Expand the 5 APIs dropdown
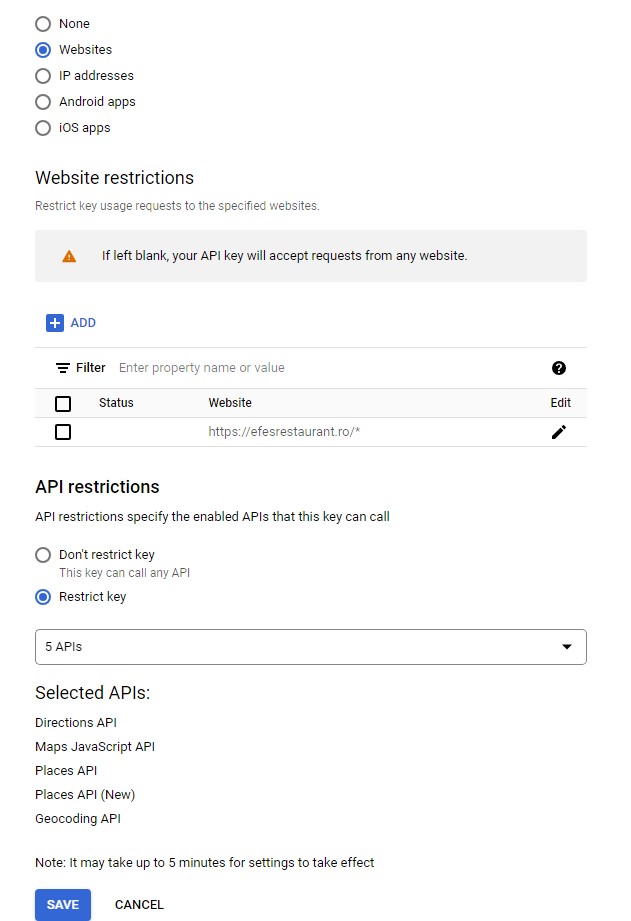631x921 pixels. (x=311, y=647)
